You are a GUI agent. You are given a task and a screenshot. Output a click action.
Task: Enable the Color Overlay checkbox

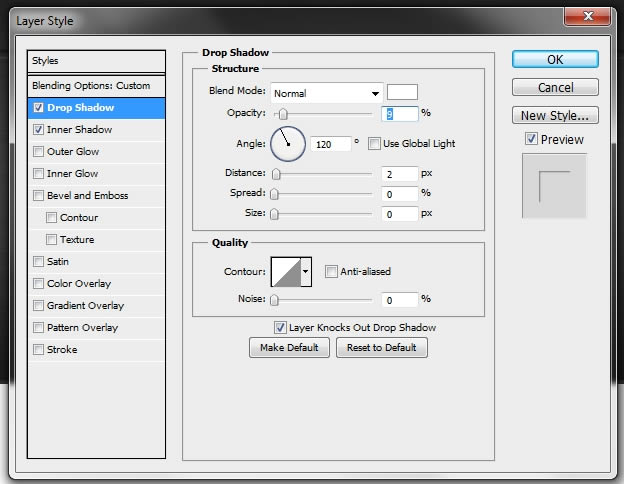point(39,283)
